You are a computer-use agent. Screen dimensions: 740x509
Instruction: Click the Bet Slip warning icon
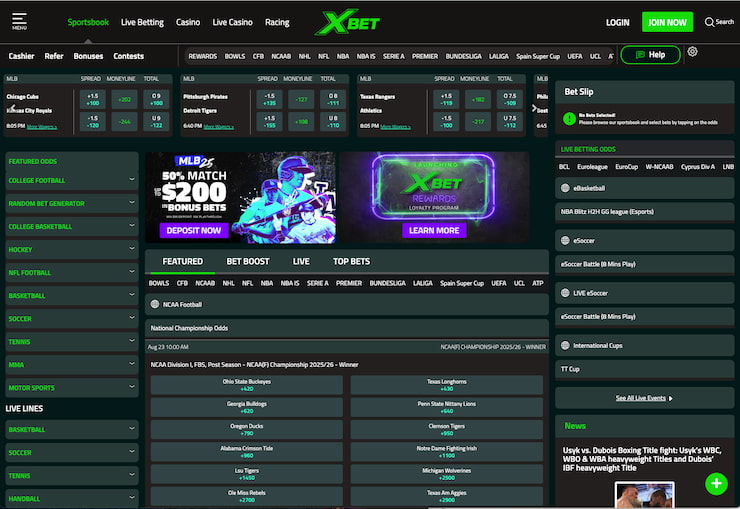(x=569, y=118)
